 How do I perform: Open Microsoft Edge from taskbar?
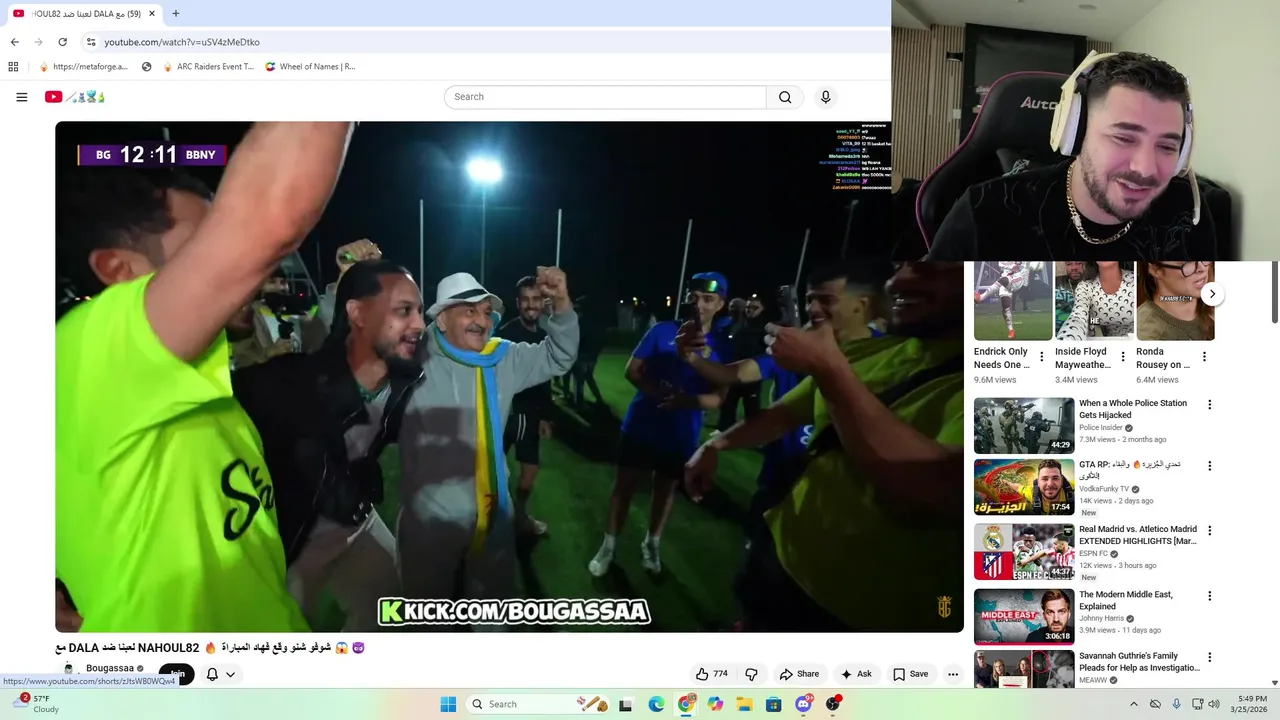656,704
